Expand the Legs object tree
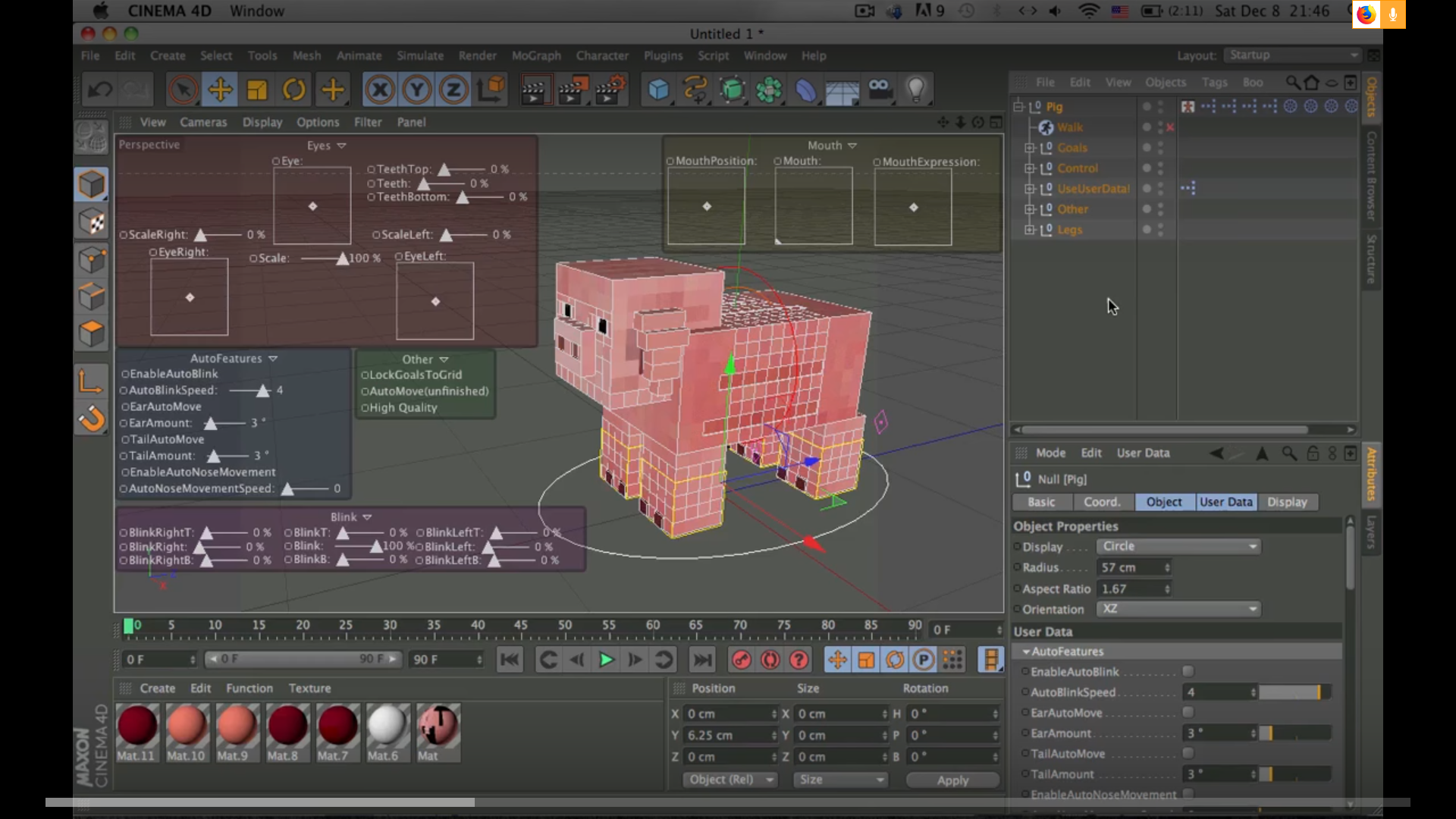1456x819 pixels. tap(1030, 230)
